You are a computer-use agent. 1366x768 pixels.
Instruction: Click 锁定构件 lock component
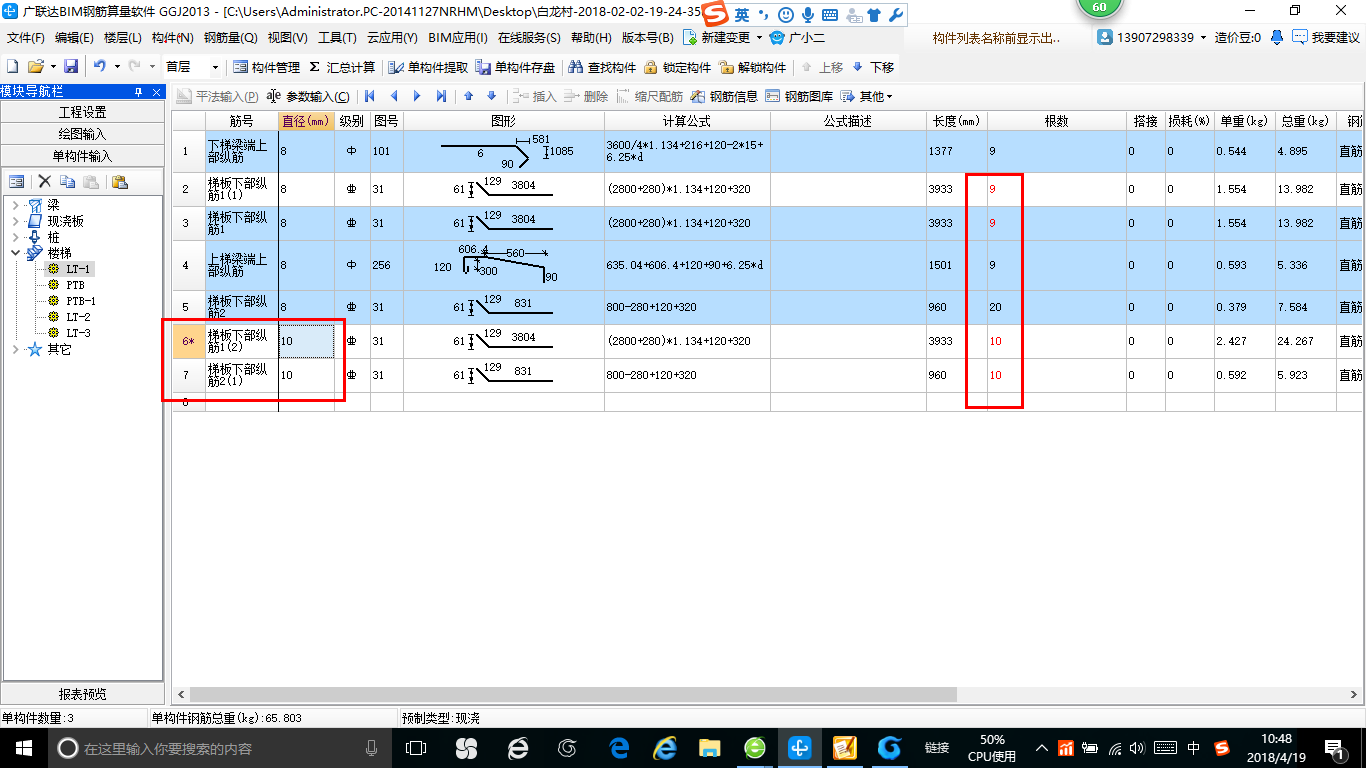point(677,67)
